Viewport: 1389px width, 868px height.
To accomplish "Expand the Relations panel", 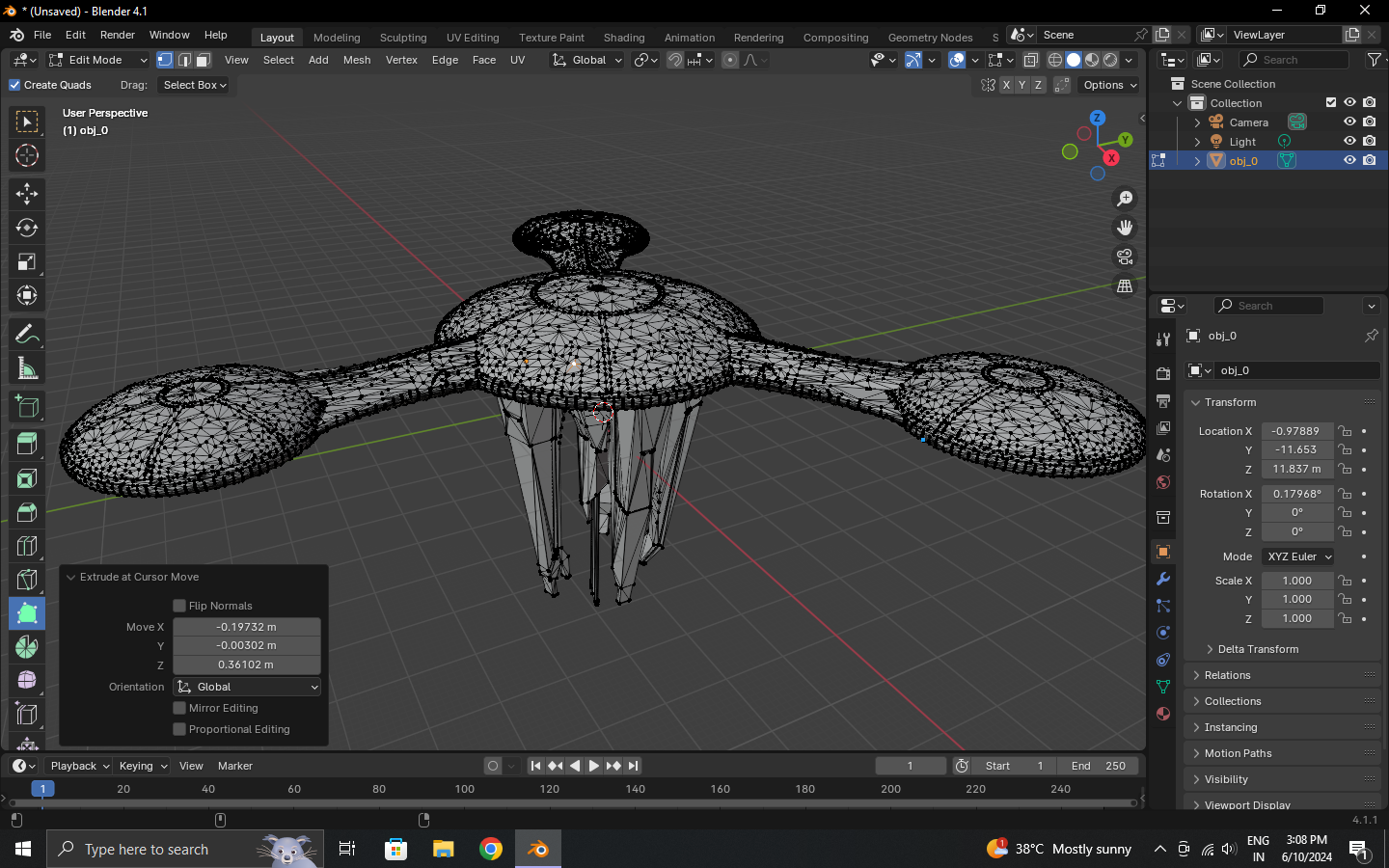I will pyautogui.click(x=1227, y=675).
